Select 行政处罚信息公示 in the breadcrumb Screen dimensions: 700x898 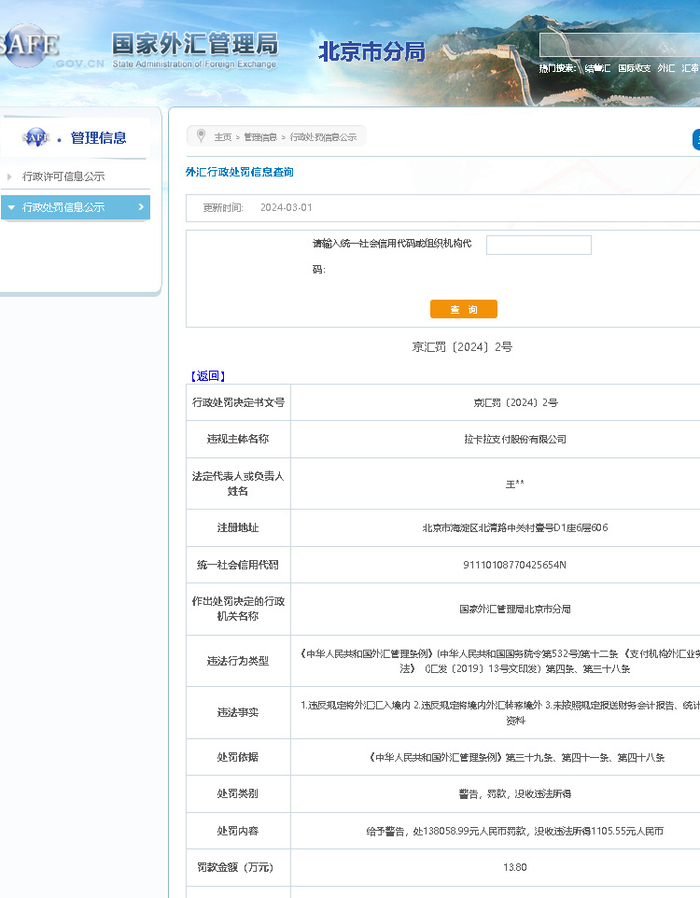coord(323,137)
